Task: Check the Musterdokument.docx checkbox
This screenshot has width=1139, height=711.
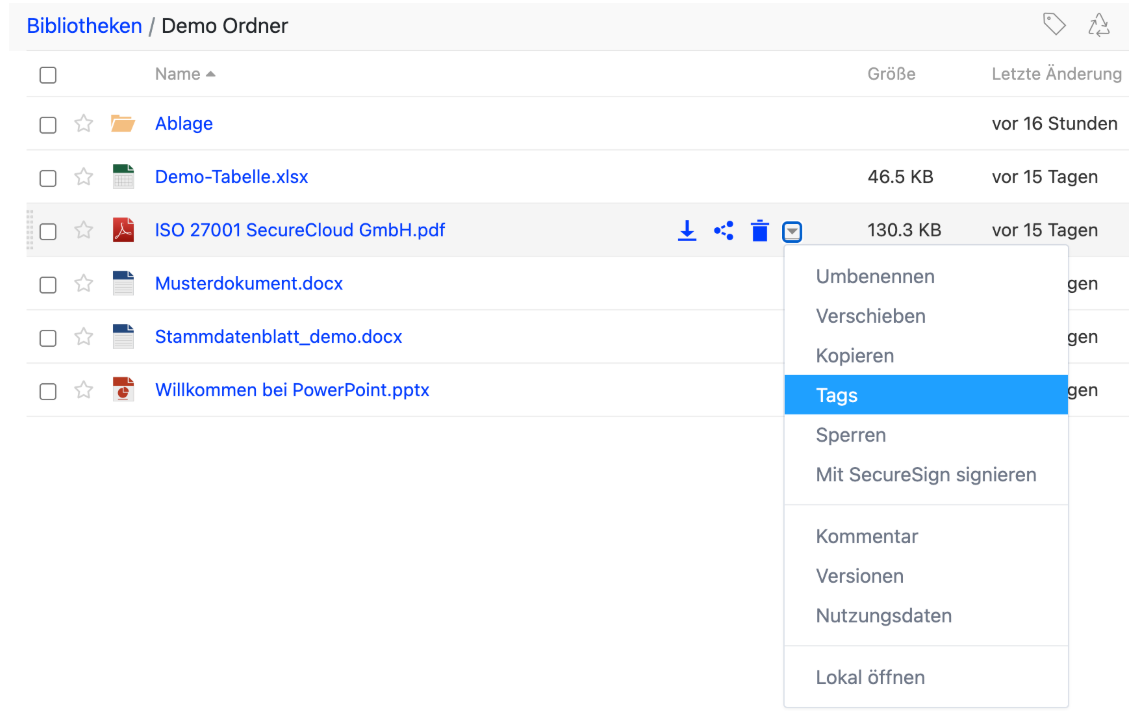Action: [x=48, y=285]
